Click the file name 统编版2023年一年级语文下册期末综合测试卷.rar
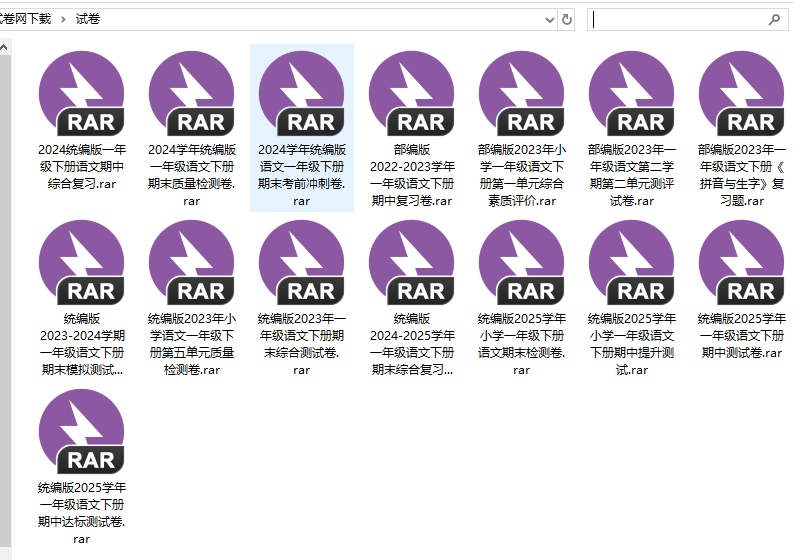This screenshot has width=794, height=560. pyautogui.click(x=302, y=344)
